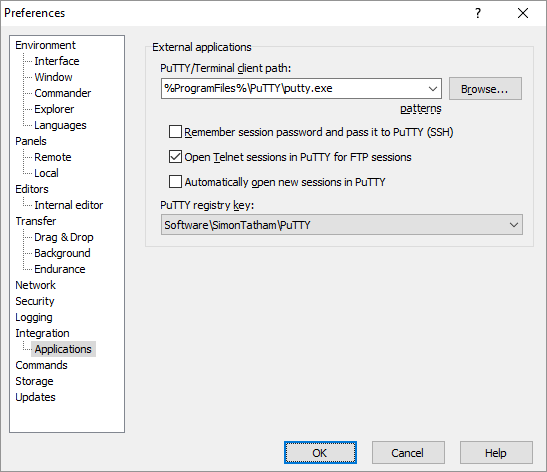Click the Help button

[x=496, y=452]
